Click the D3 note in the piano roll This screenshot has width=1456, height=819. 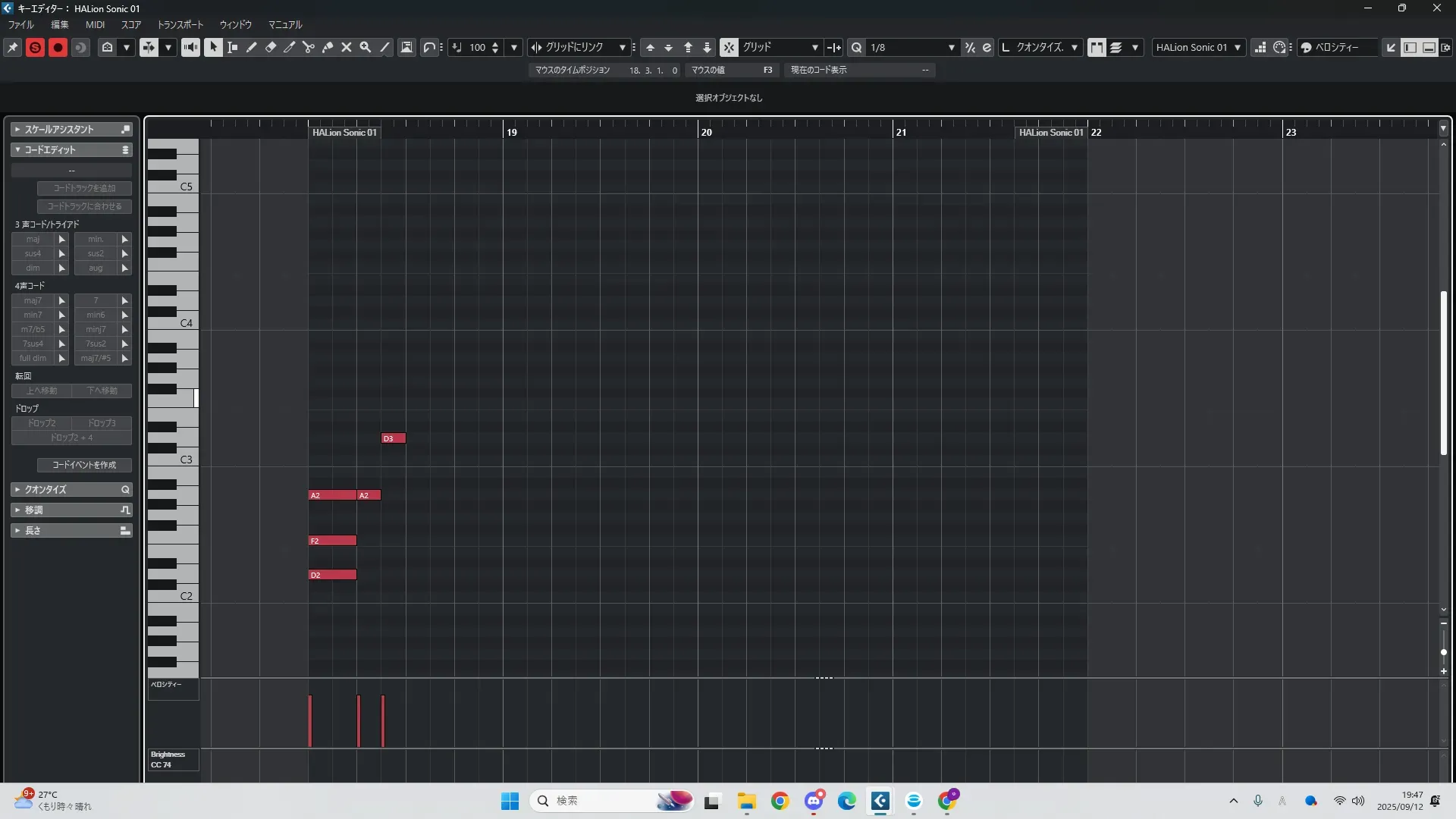click(393, 438)
